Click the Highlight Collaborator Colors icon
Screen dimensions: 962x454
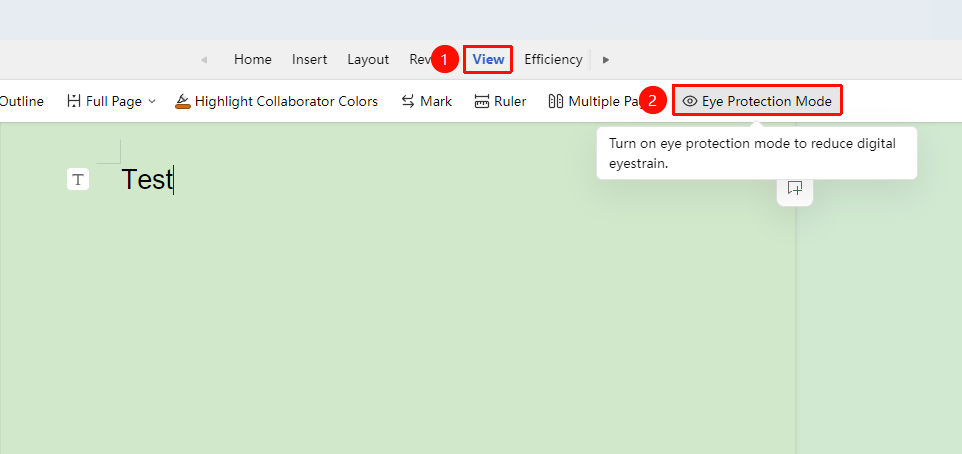click(183, 101)
